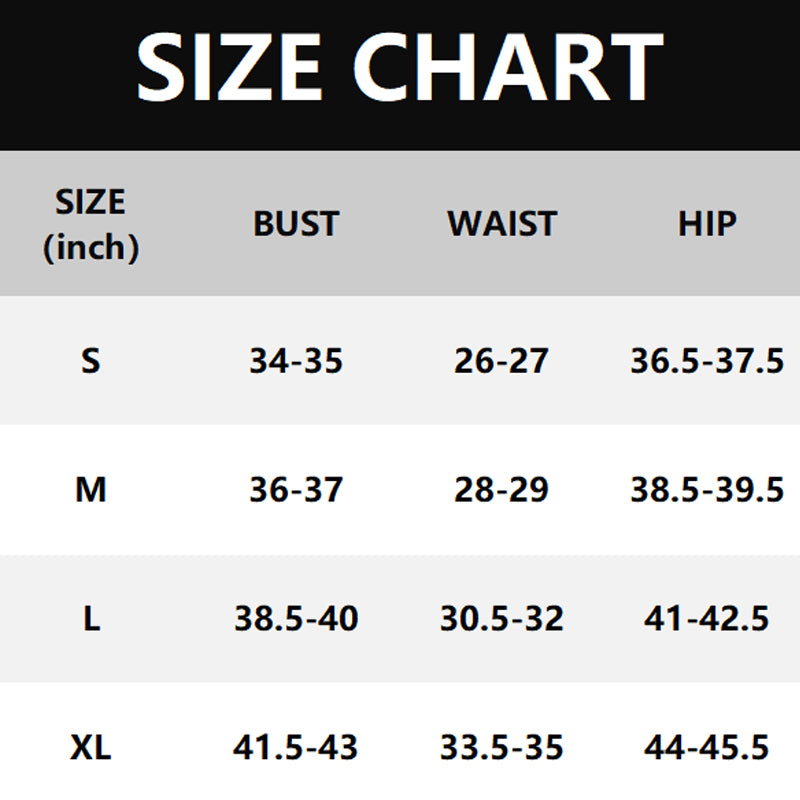This screenshot has height=800, width=800.
Task: Click the HIP column header
Action: click(707, 224)
